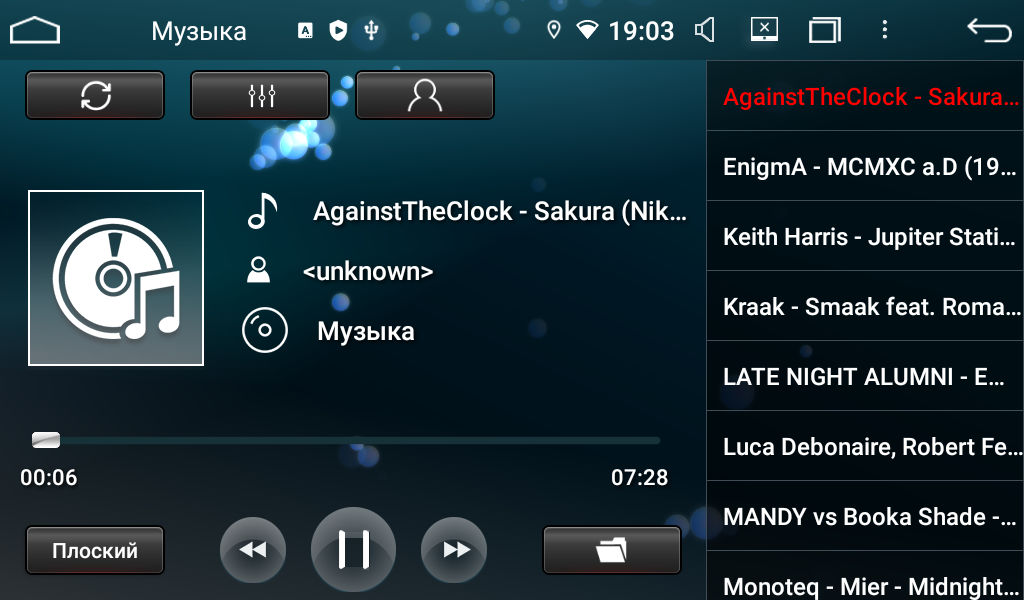
Task: Play the LATE NIGHT ALUMNI track
Action: [x=865, y=376]
